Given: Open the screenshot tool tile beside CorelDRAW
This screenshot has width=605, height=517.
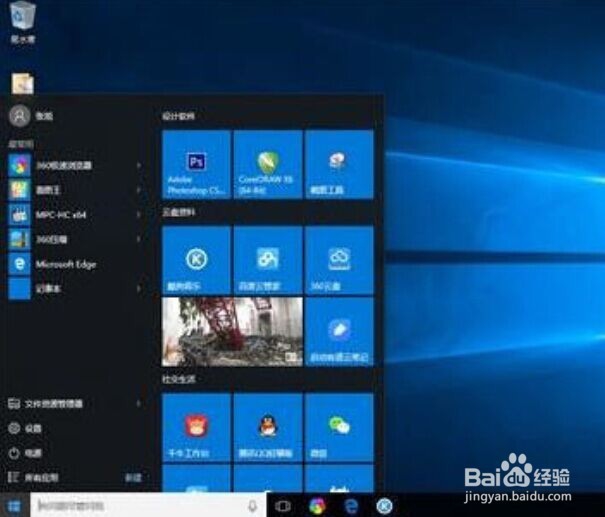Looking at the screenshot, I should (339, 164).
